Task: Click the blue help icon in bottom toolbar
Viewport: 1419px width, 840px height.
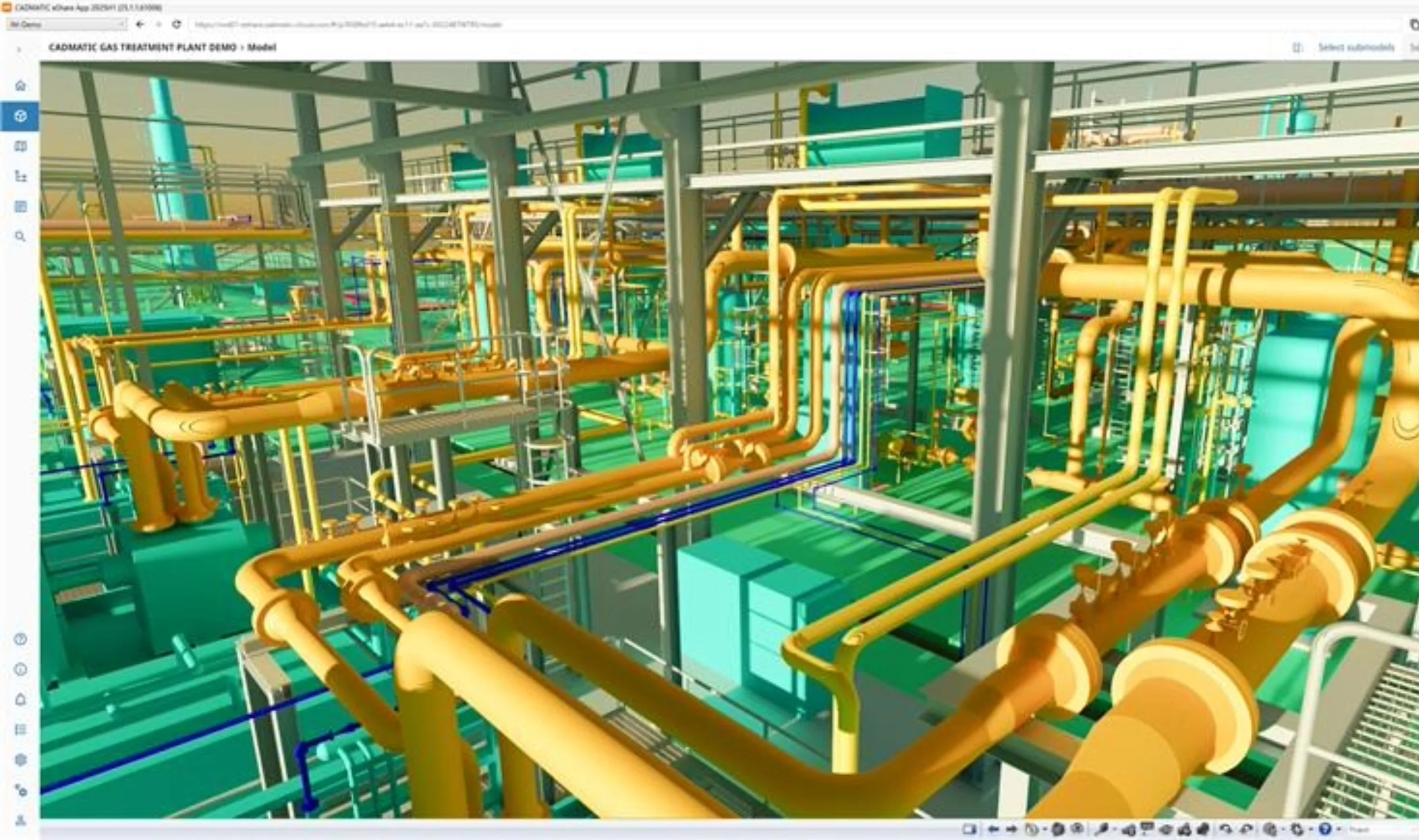Action: click(1324, 830)
